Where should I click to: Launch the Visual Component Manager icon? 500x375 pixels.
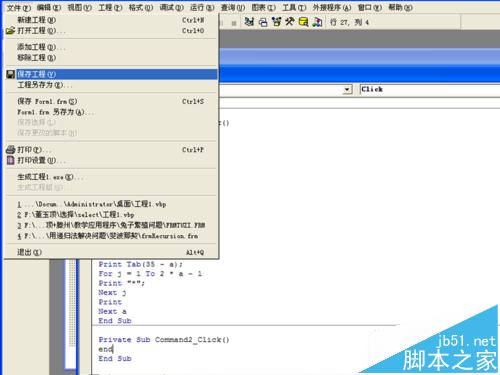click(x=317, y=22)
